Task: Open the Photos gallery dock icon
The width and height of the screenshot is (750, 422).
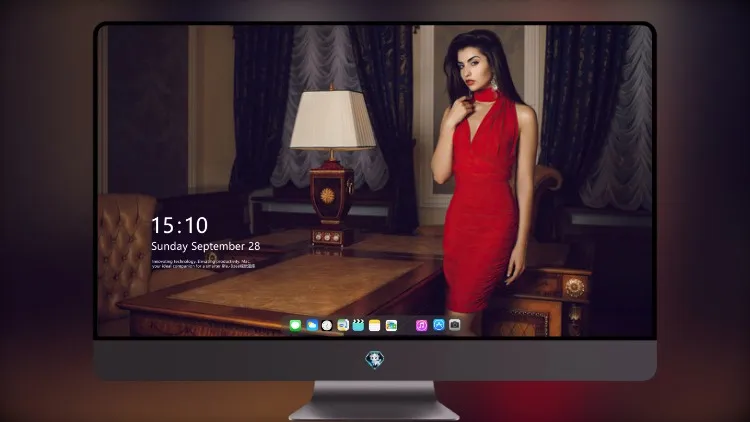Action: point(391,325)
